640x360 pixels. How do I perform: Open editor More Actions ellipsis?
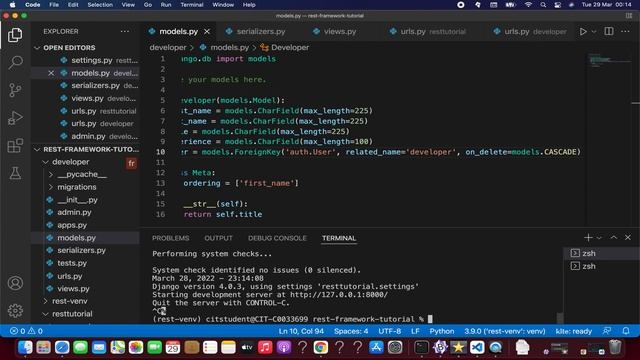pyautogui.click(x=625, y=31)
